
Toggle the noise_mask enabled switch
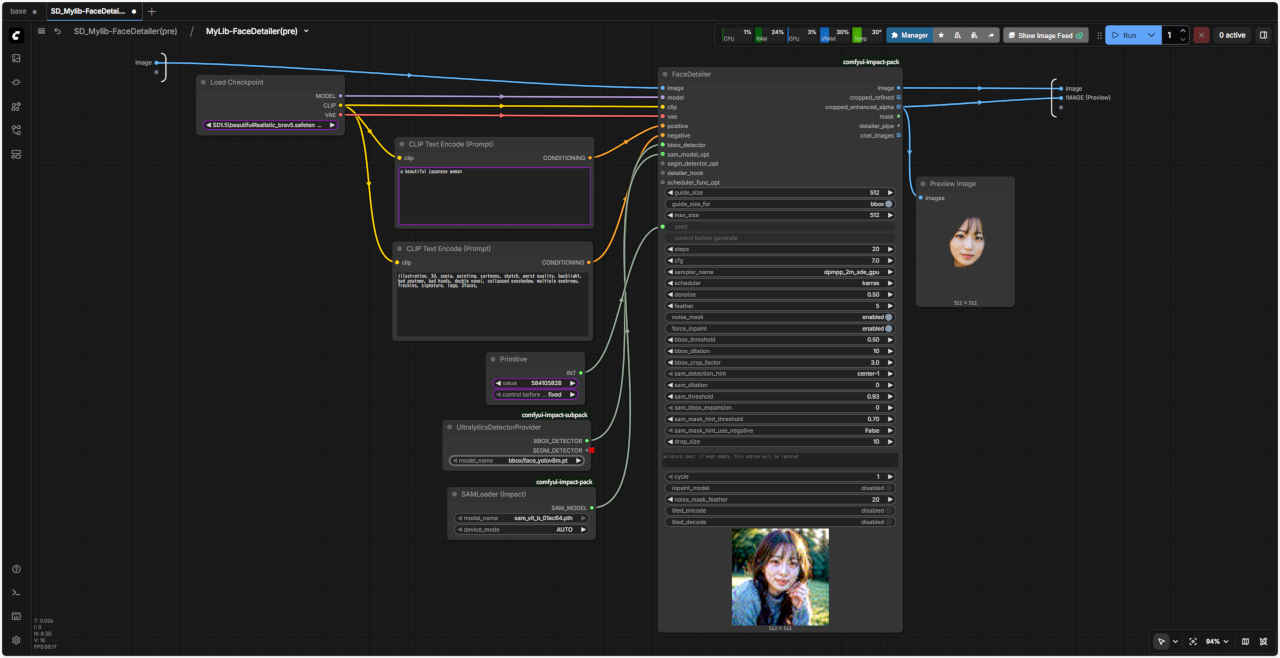888,317
